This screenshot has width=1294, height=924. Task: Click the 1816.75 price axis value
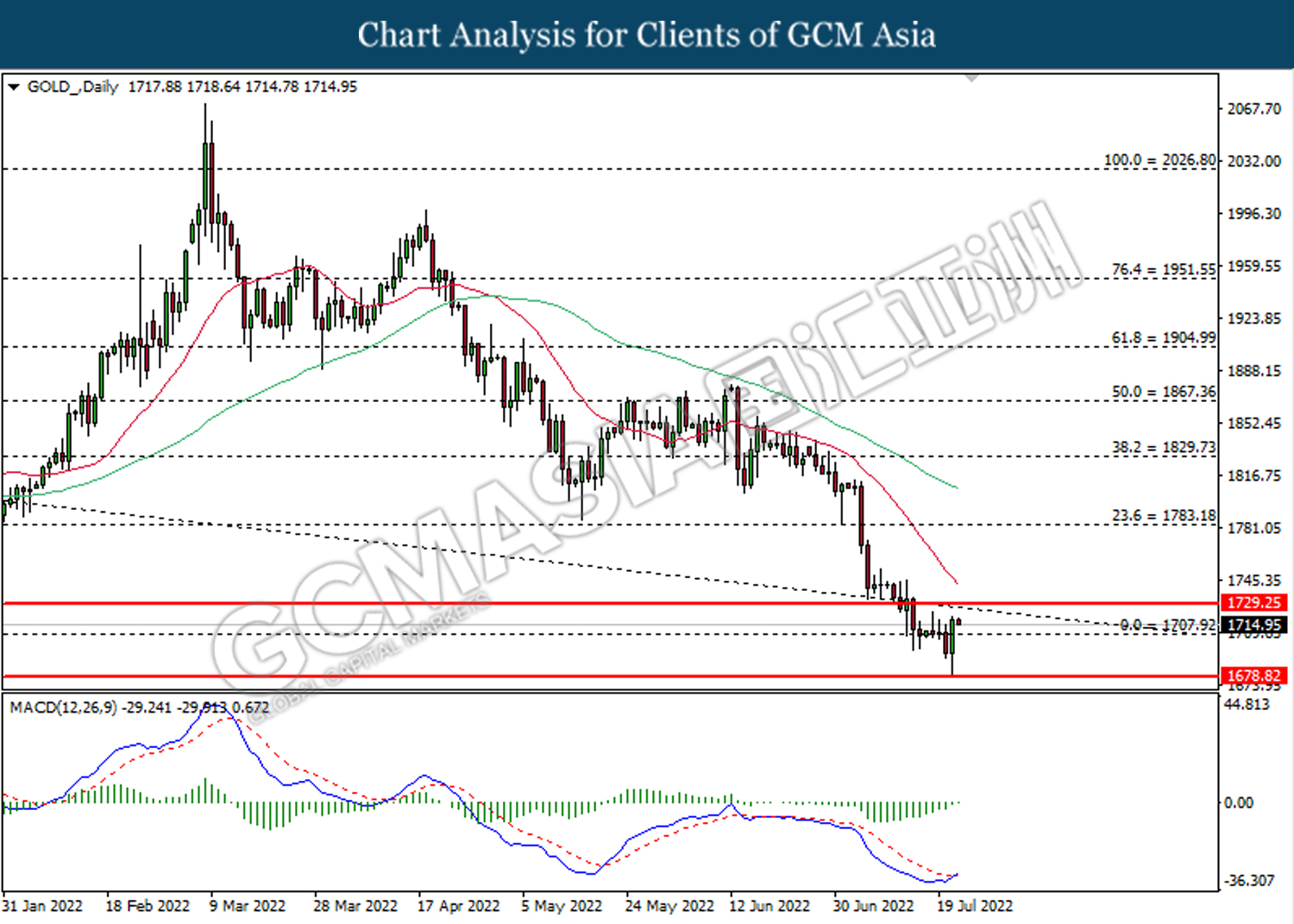tap(1254, 475)
